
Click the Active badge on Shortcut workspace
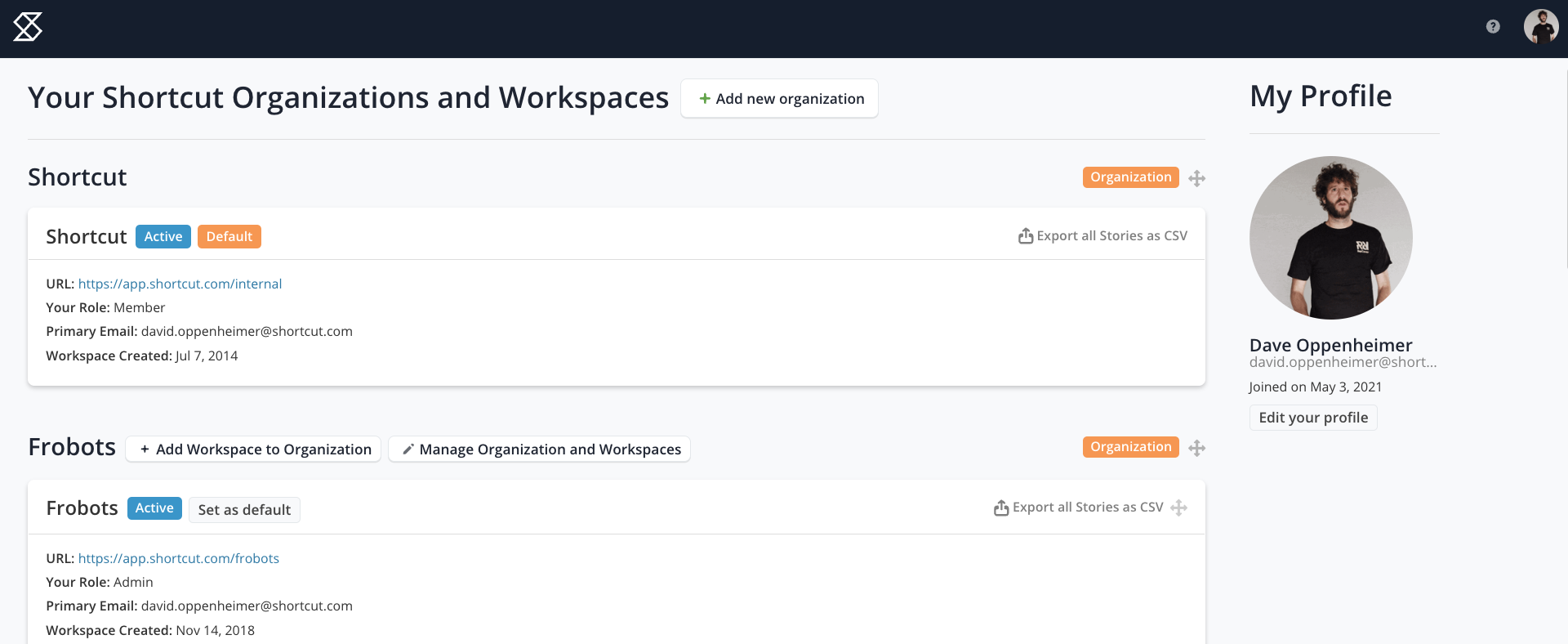click(x=163, y=236)
